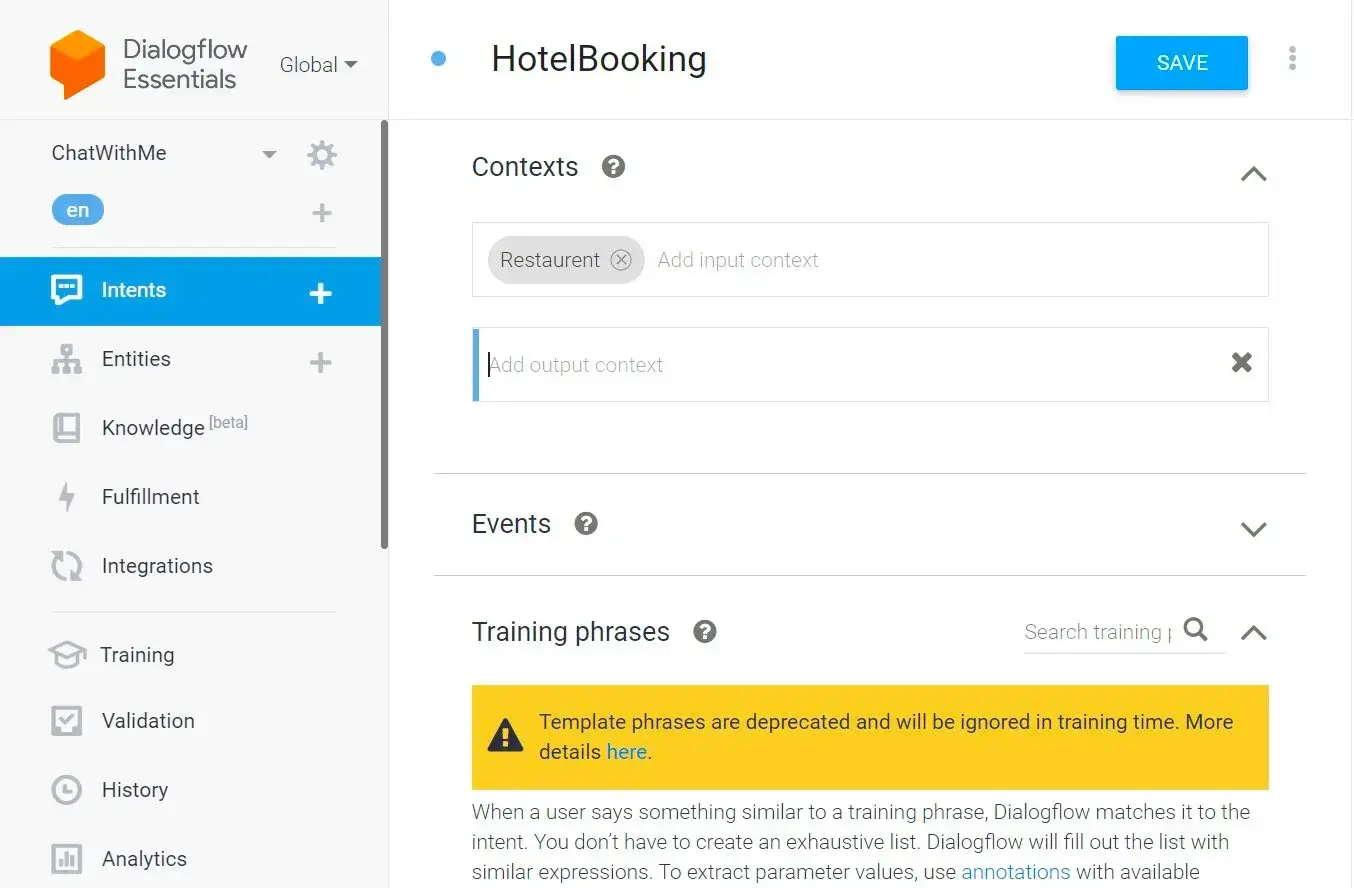Add a language with the plus icon
The height and width of the screenshot is (888, 1354).
coord(322,213)
